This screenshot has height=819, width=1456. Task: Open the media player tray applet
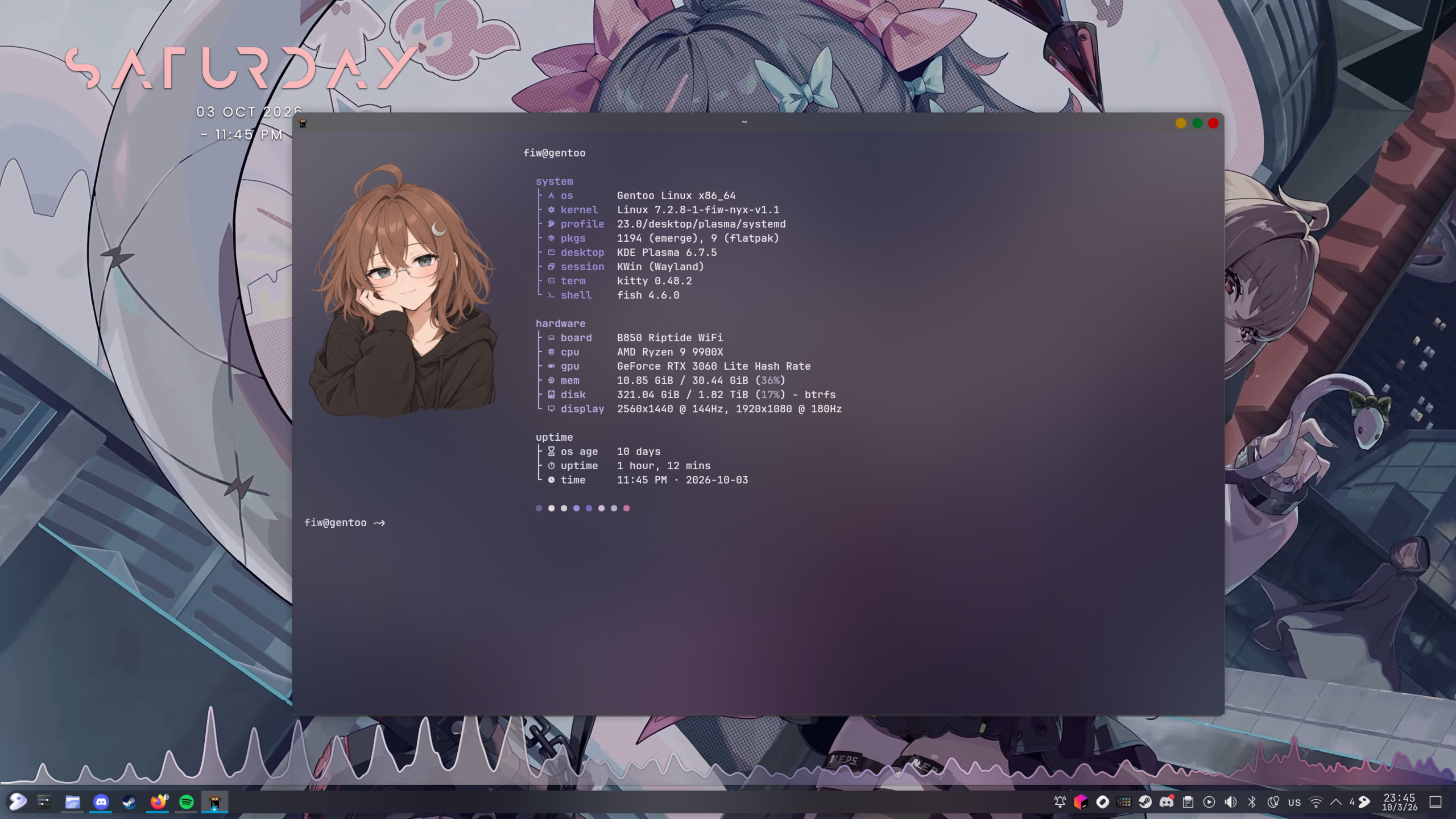1209,802
